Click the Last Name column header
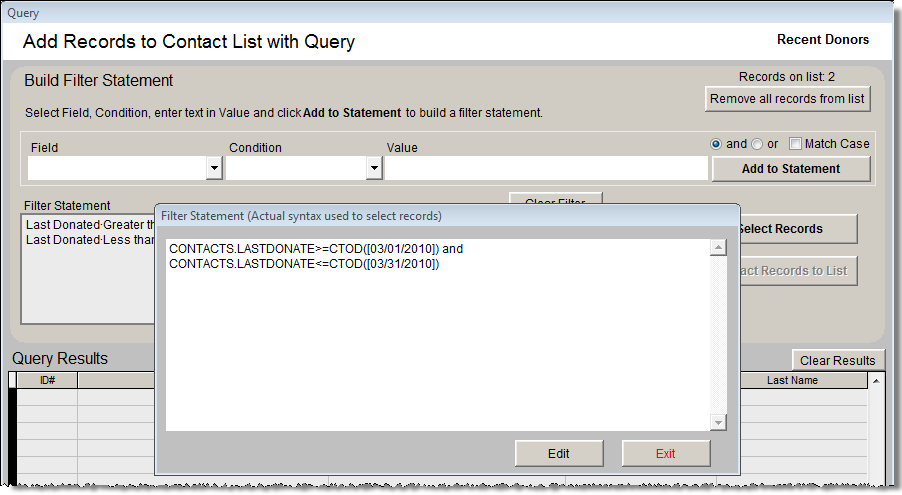Viewport: 902px width, 495px height. (791, 381)
